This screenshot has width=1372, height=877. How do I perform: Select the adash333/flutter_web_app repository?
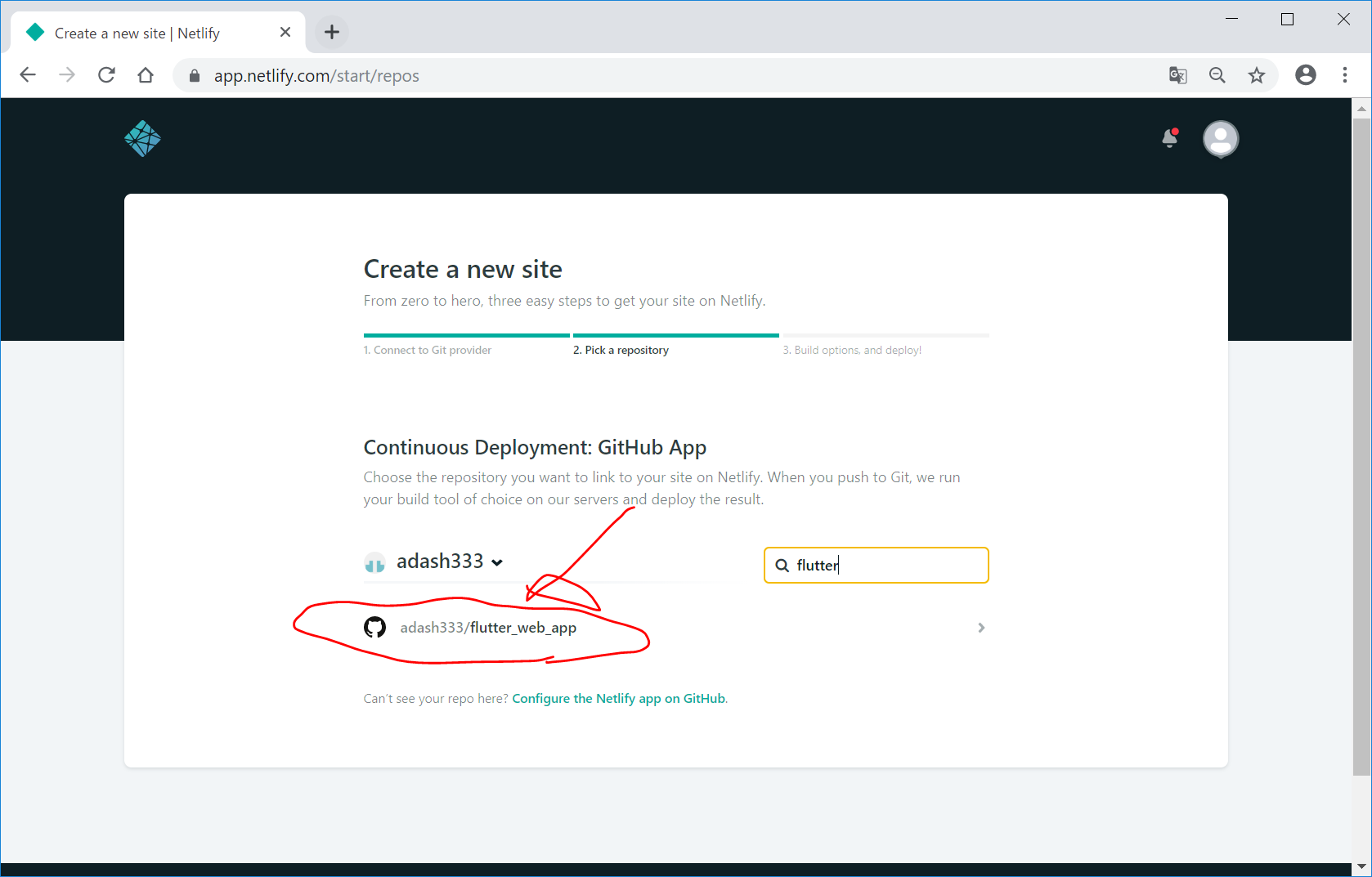click(x=488, y=628)
